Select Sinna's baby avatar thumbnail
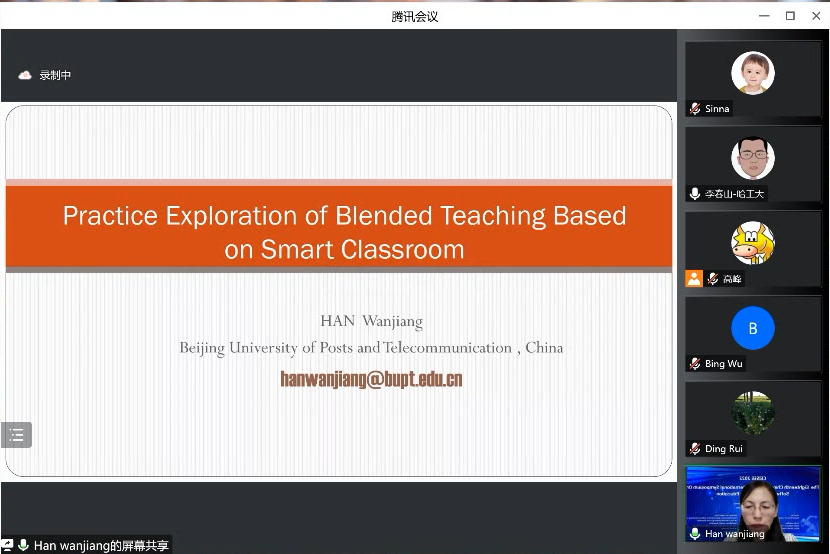The image size is (830, 554). tap(752, 73)
